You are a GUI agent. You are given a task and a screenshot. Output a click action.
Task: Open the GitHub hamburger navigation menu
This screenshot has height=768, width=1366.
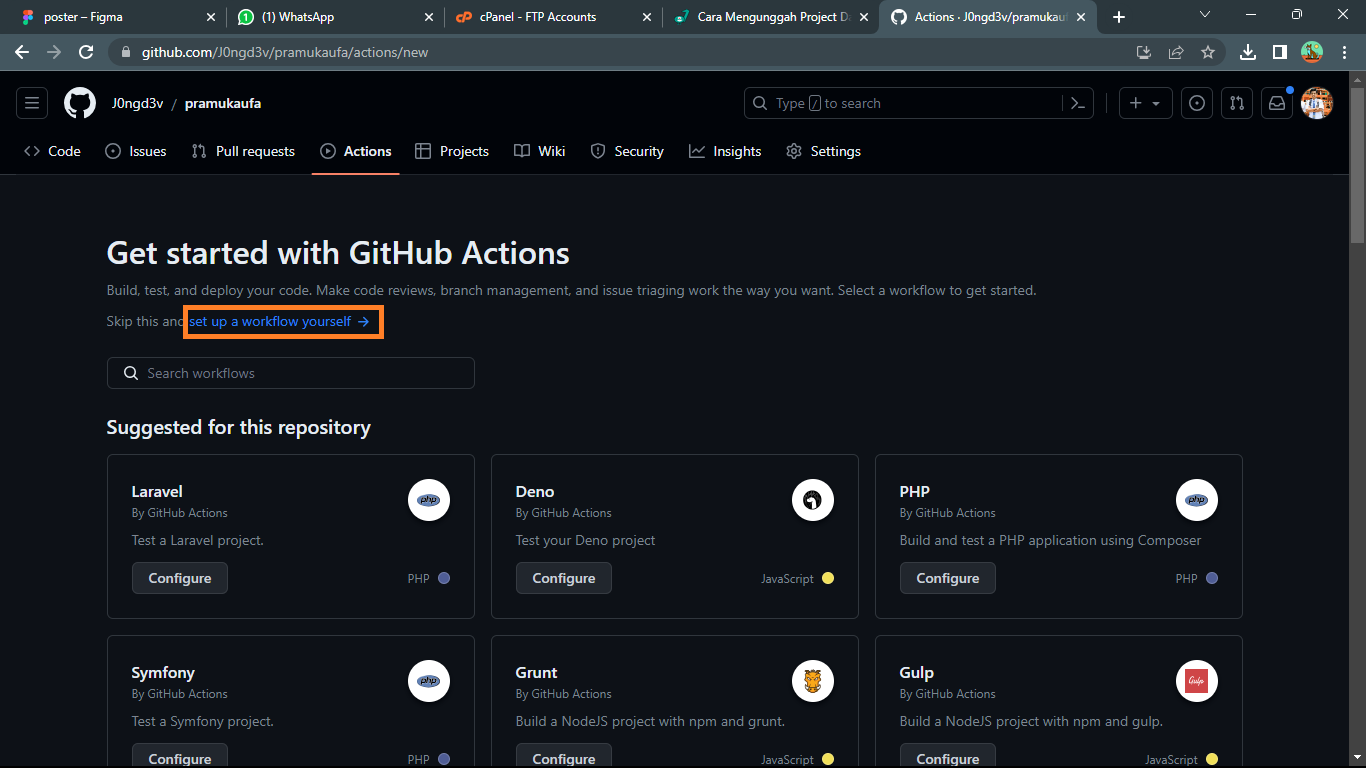32,103
